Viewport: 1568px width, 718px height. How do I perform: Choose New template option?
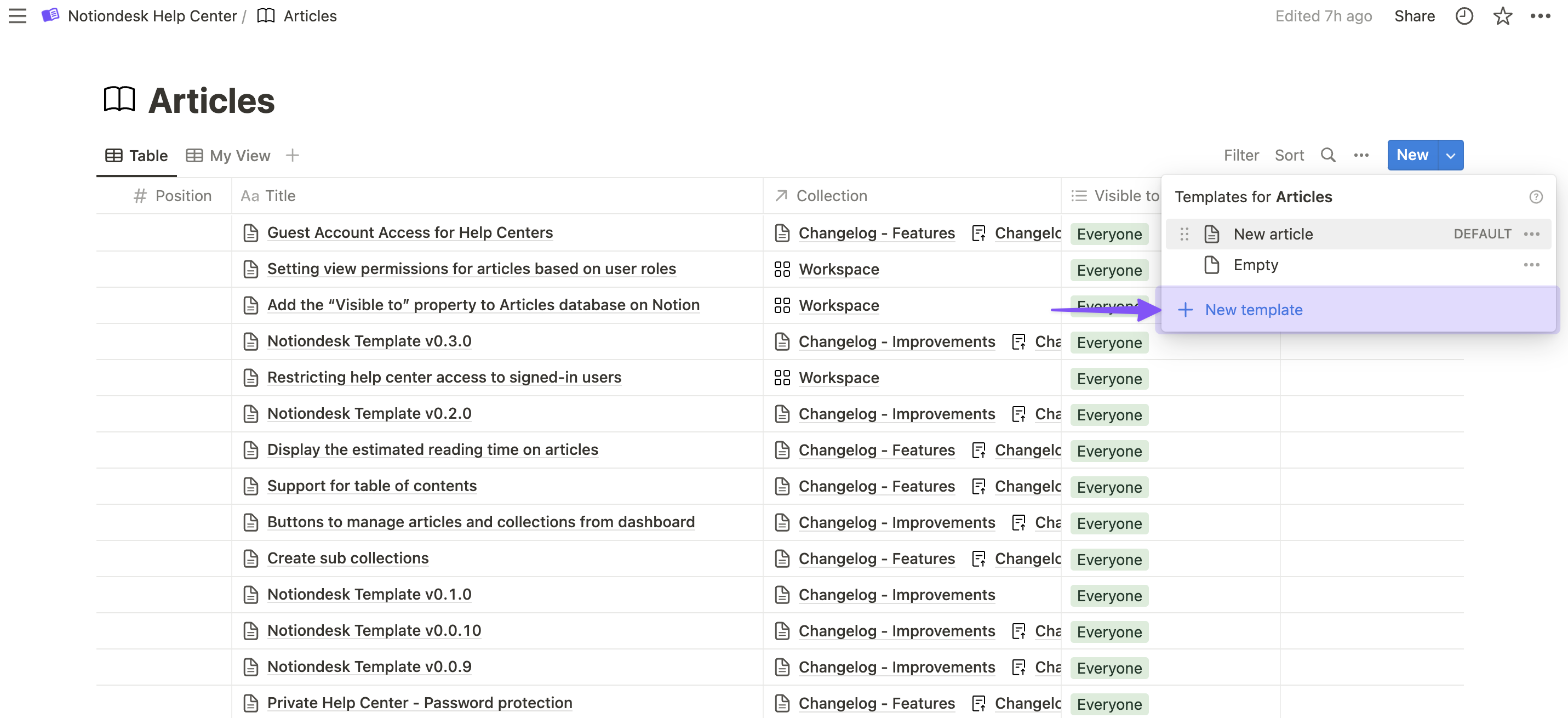(x=1358, y=310)
